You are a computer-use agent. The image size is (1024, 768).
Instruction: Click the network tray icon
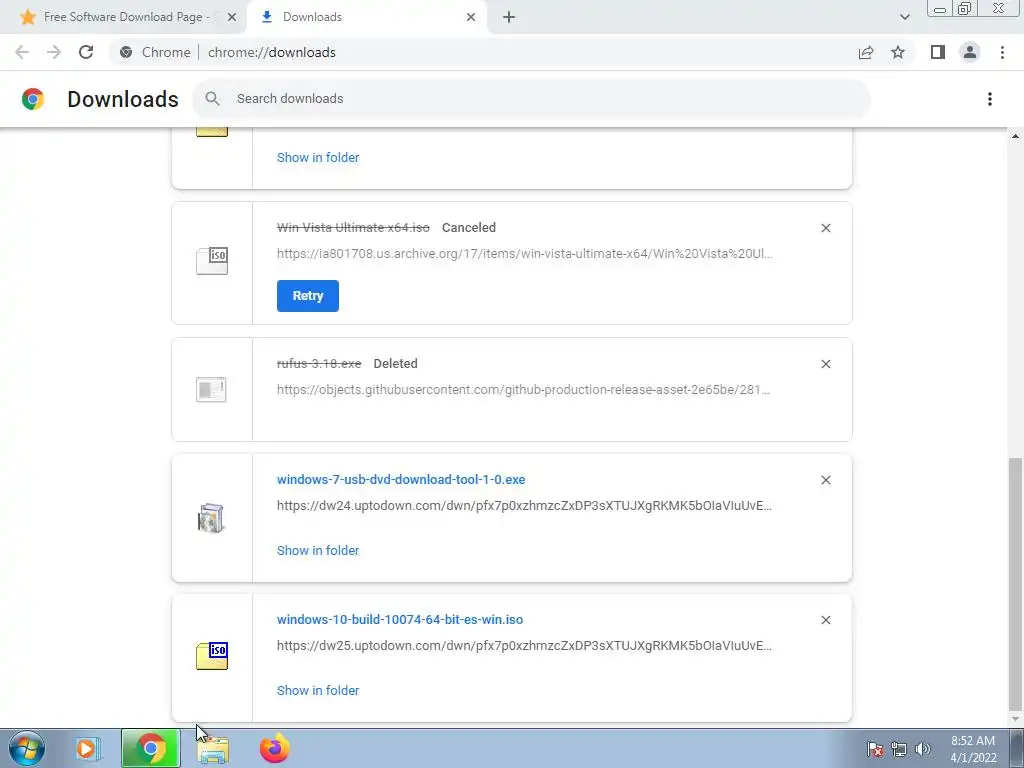(899, 749)
